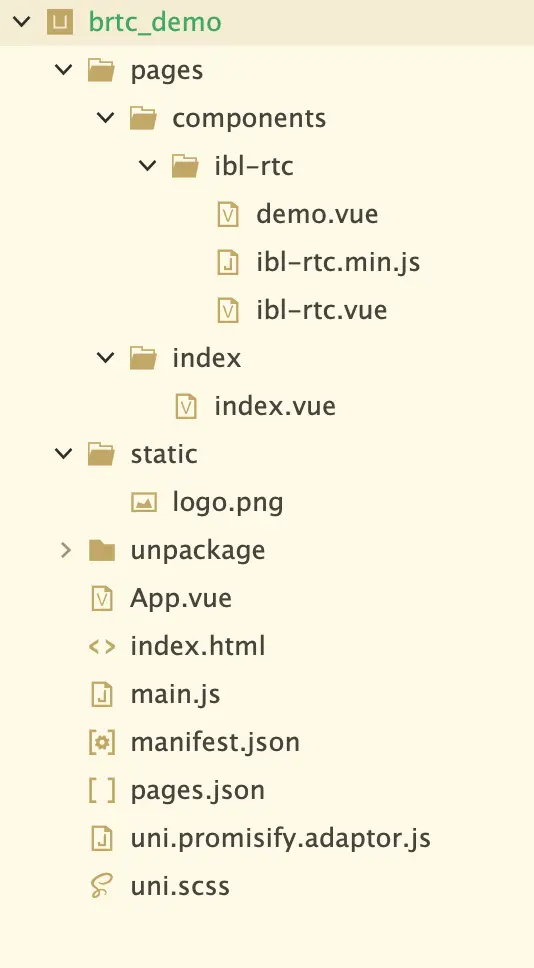Click the closed folder icon for unpackage
Image resolution: width=534 pixels, height=968 pixels.
(102, 550)
